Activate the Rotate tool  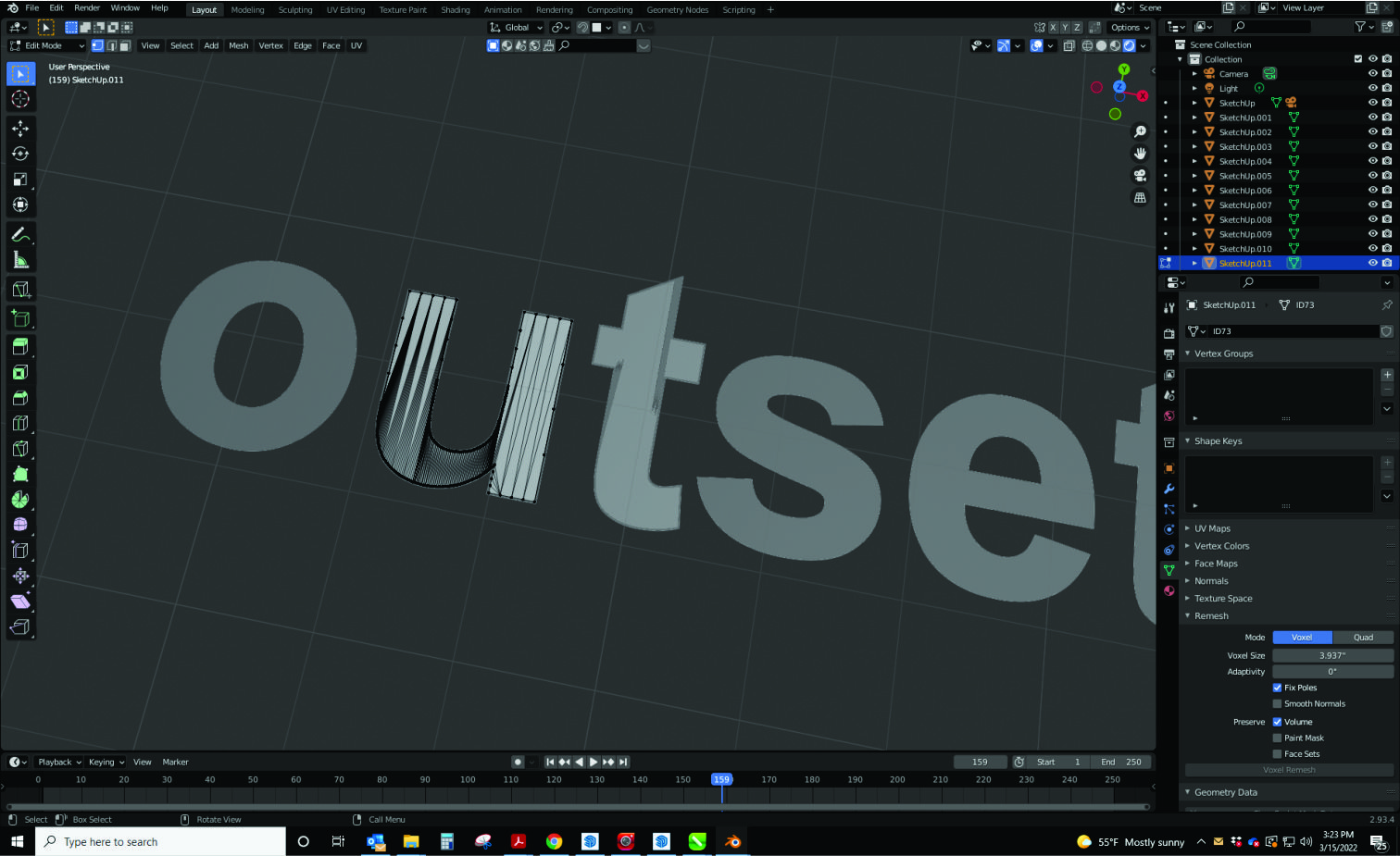coord(20,154)
